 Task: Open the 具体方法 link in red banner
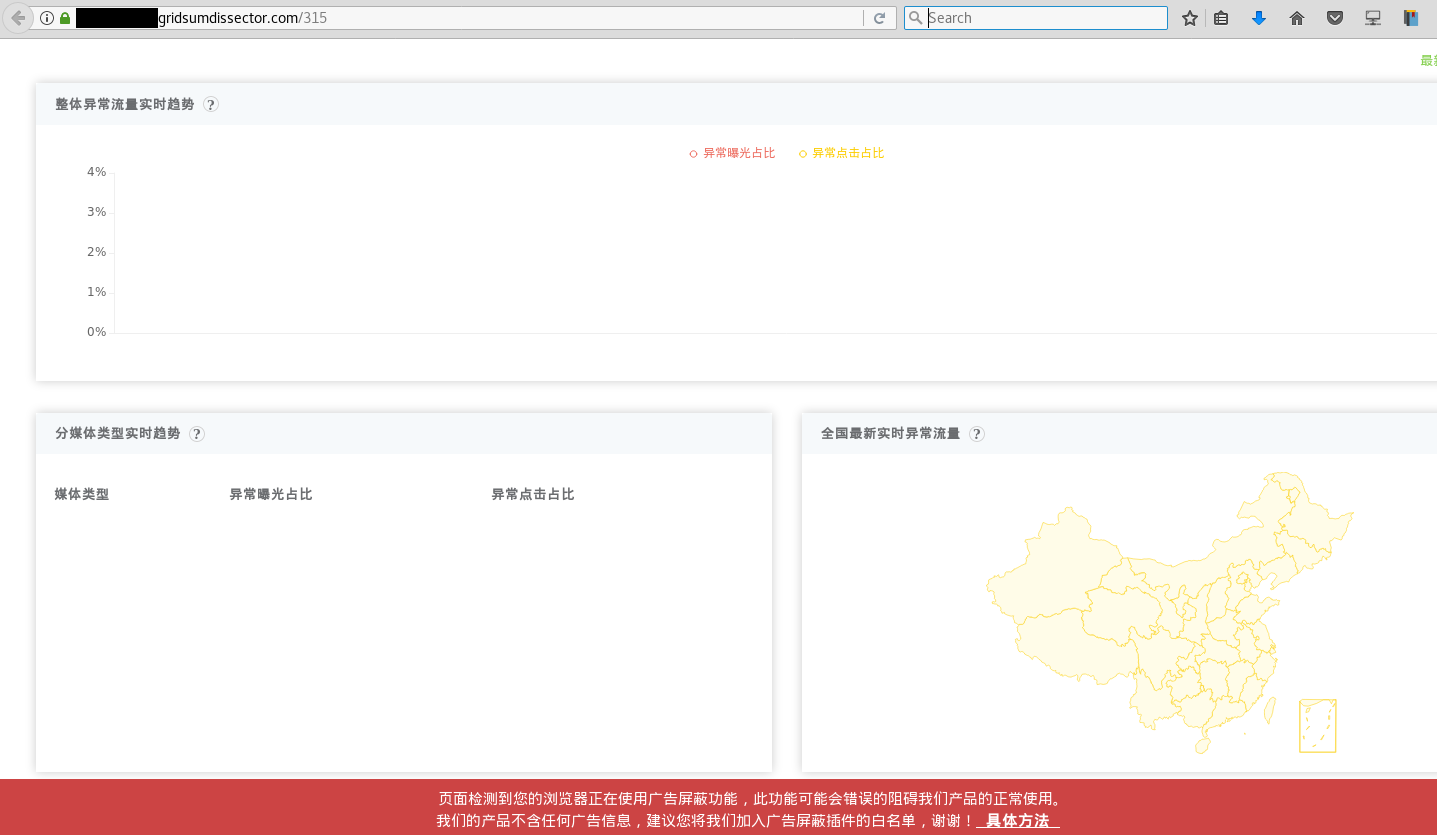tap(1018, 821)
